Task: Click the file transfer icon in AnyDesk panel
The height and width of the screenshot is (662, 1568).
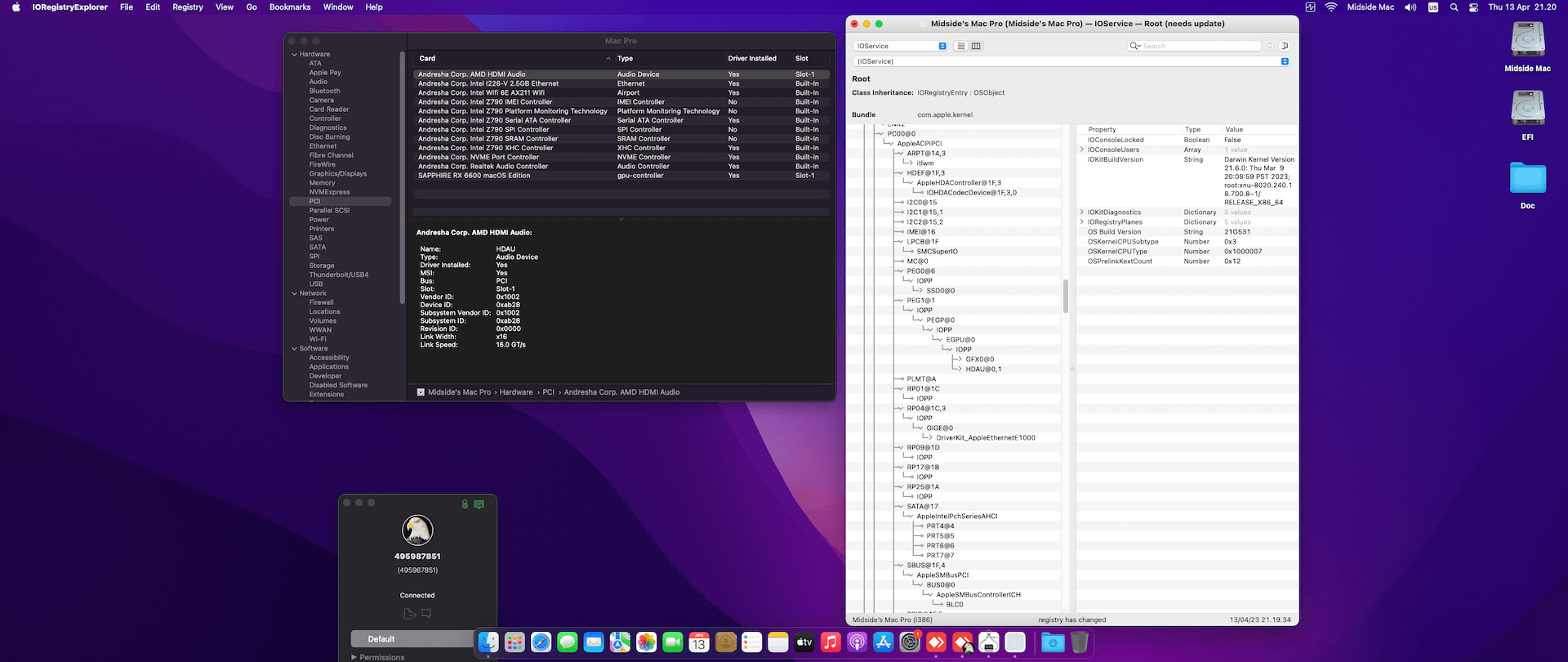Action: [x=410, y=614]
